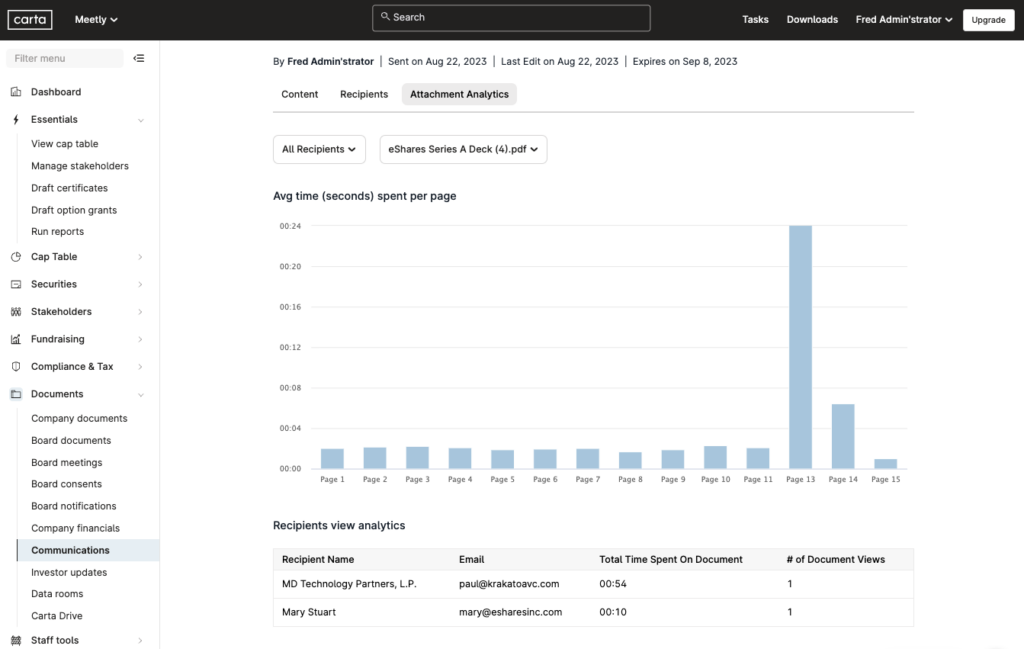Open the Meetly company switcher

click(x=95, y=18)
